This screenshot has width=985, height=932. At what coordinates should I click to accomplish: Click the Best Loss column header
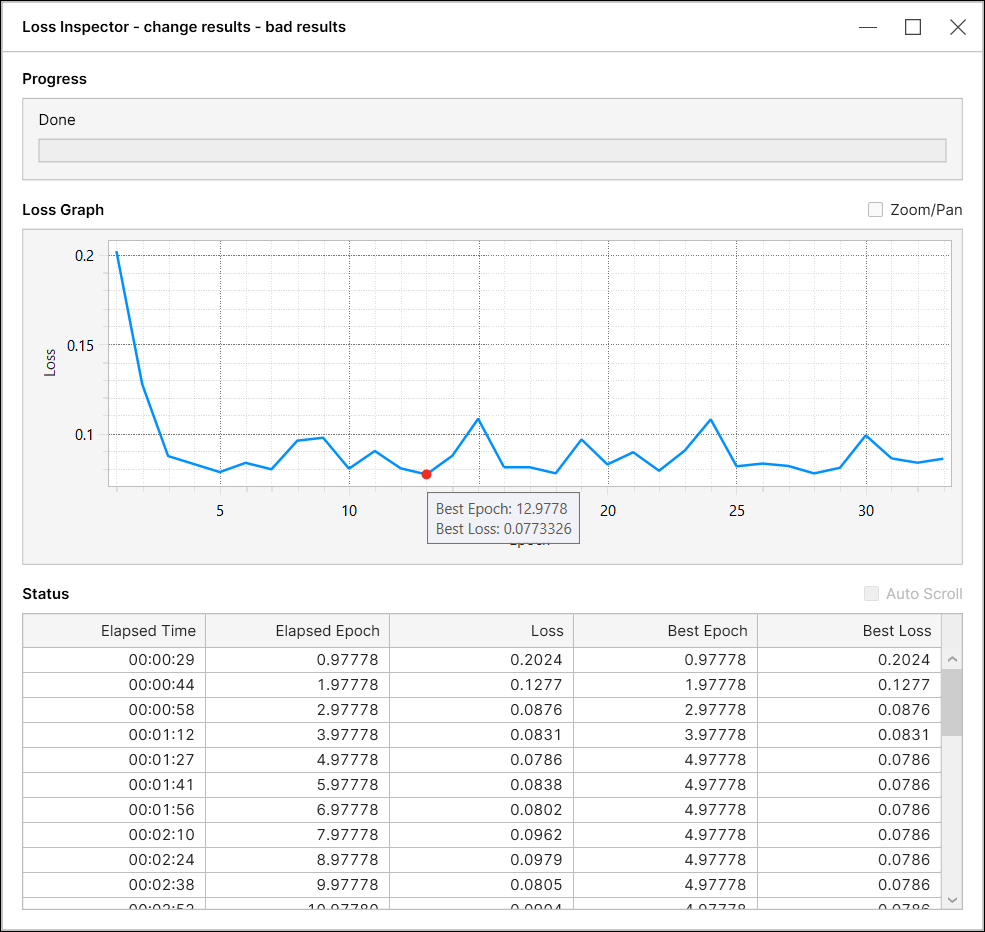849,631
